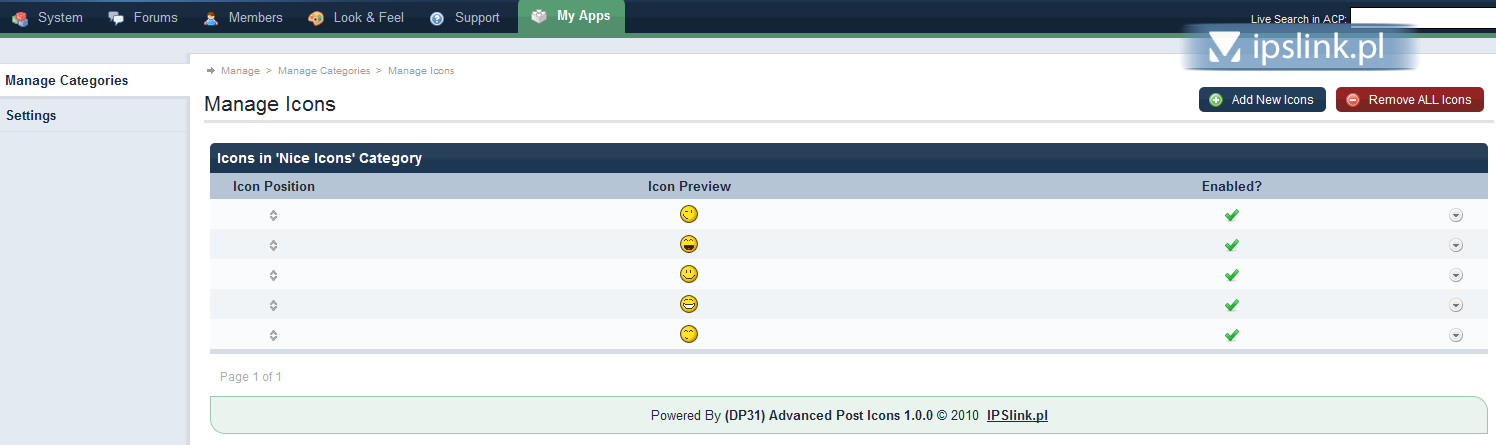The image size is (1496, 445).
Task: Click the Page 1 of 1 text
Action: pyautogui.click(x=251, y=377)
